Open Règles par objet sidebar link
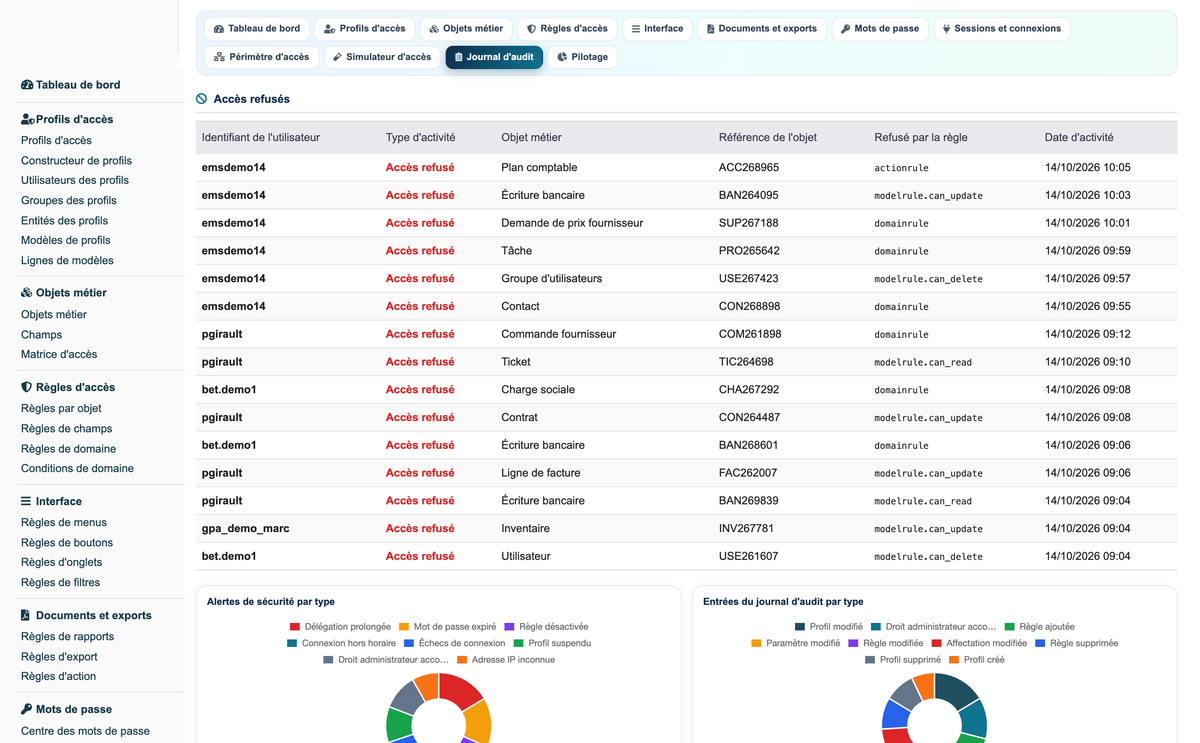1200x743 pixels. (x=61, y=409)
